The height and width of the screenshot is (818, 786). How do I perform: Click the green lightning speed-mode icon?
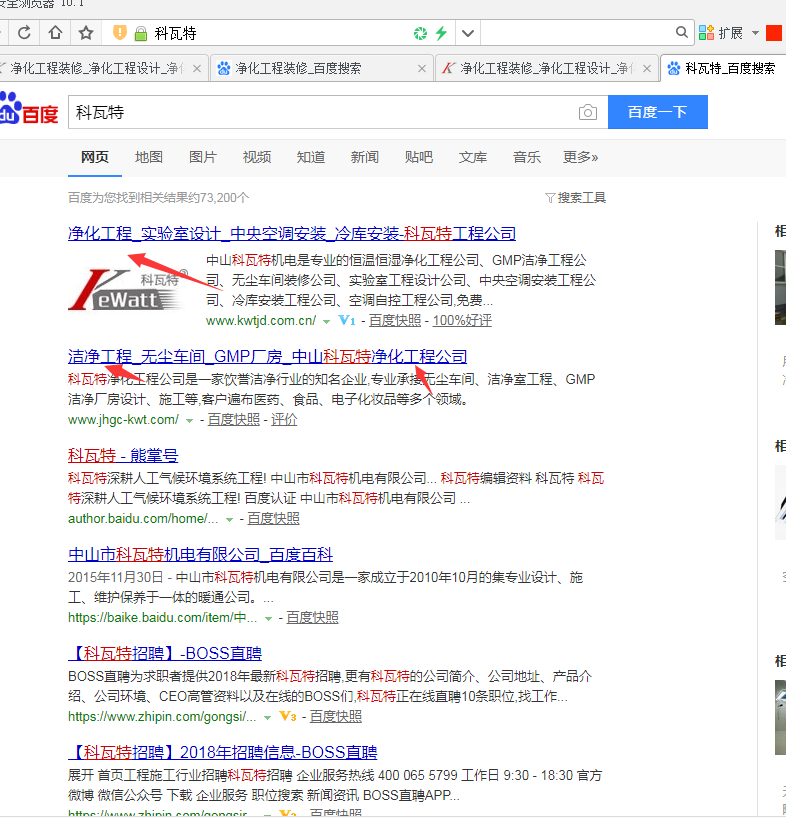click(x=441, y=33)
